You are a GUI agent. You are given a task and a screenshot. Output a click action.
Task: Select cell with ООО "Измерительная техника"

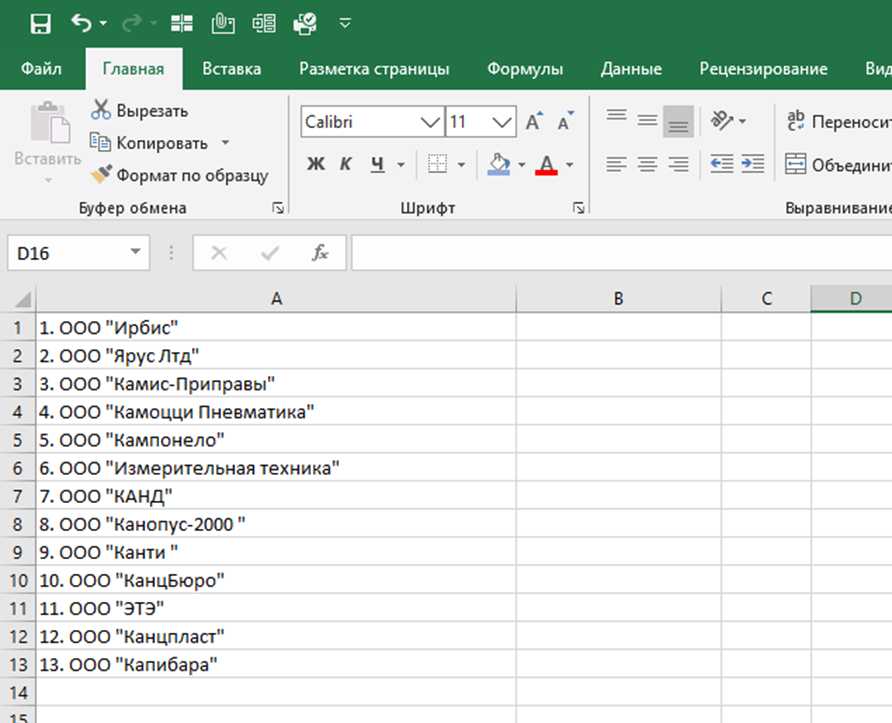[x=276, y=468]
